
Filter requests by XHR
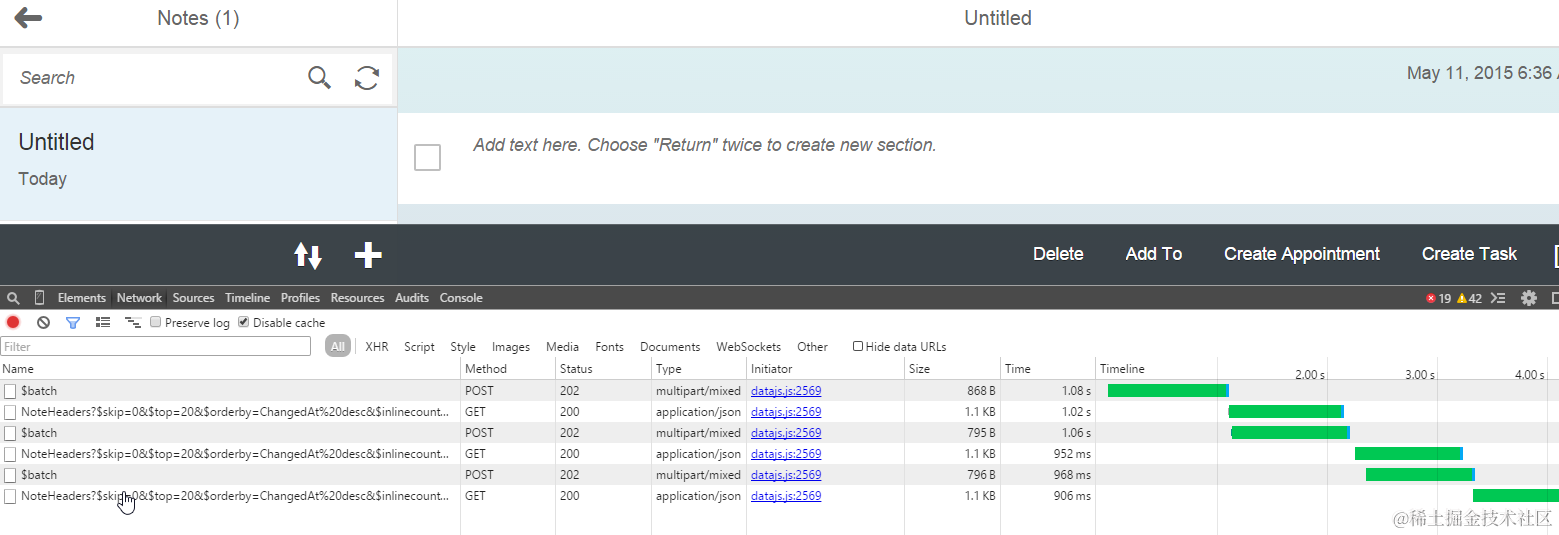(377, 347)
